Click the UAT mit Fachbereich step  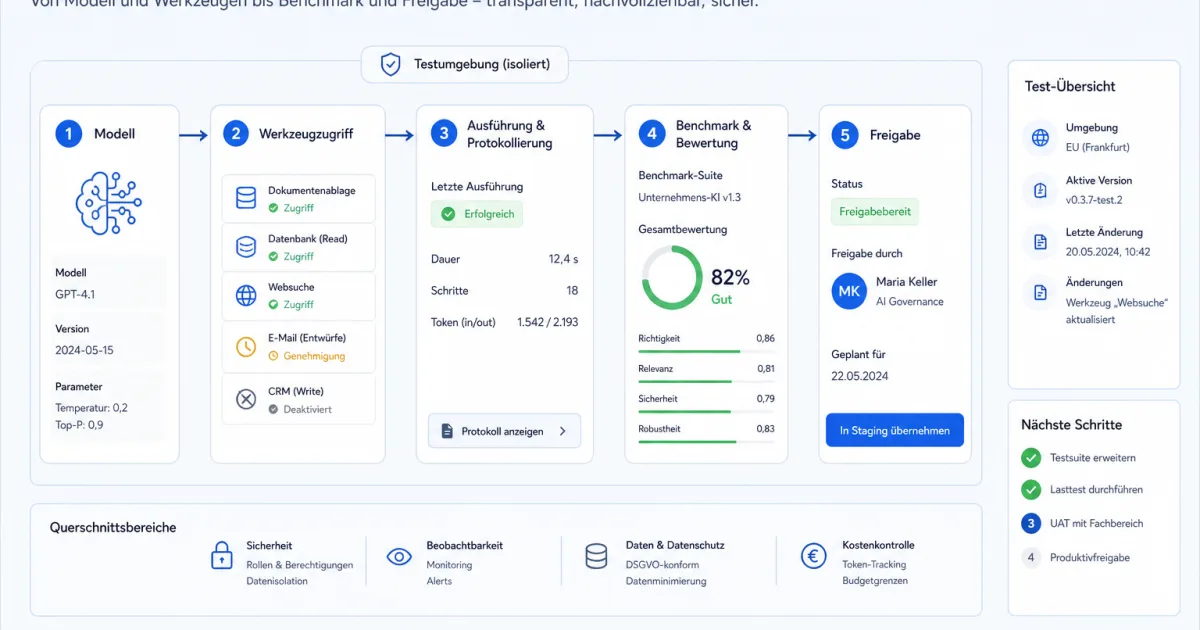click(1096, 523)
